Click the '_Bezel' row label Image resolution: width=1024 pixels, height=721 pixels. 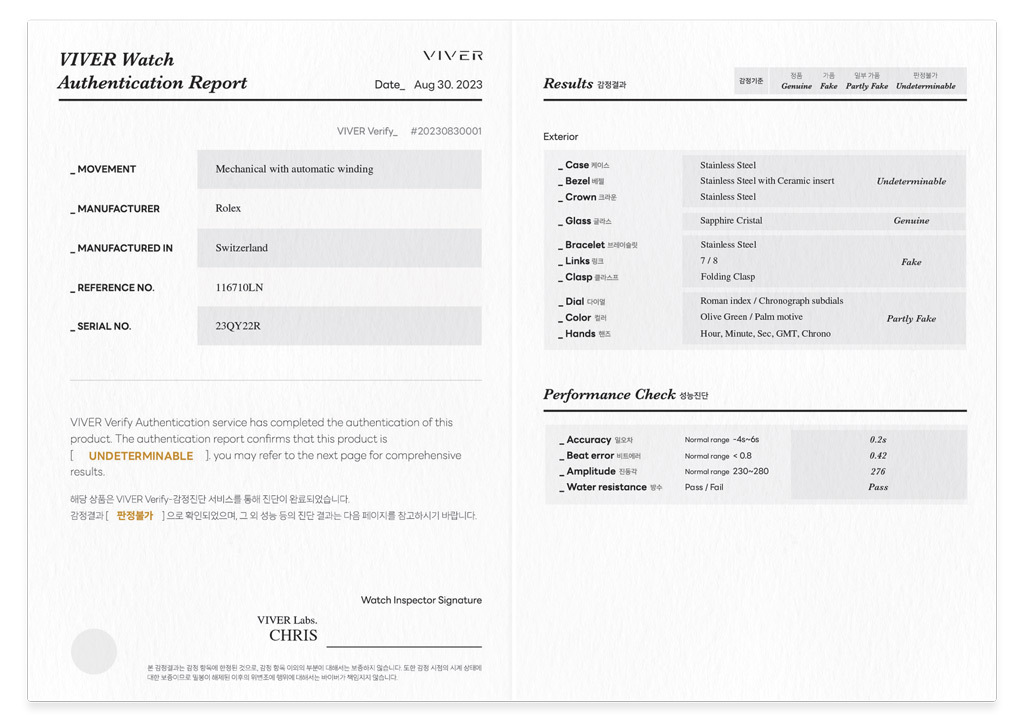(581, 181)
